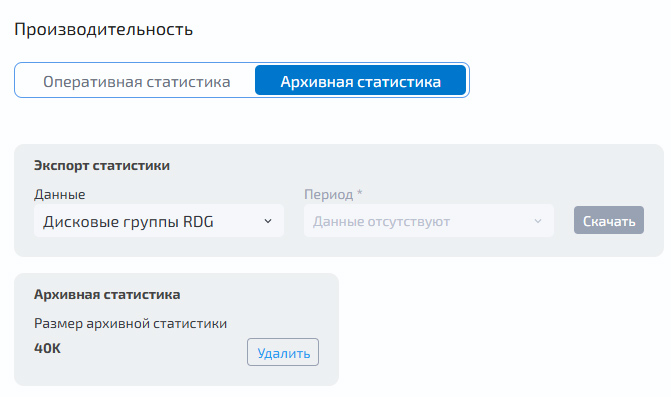Open the Данные dropdown Дисковые группы RDG
Viewport: 671px width, 397px height.
[x=159, y=221]
